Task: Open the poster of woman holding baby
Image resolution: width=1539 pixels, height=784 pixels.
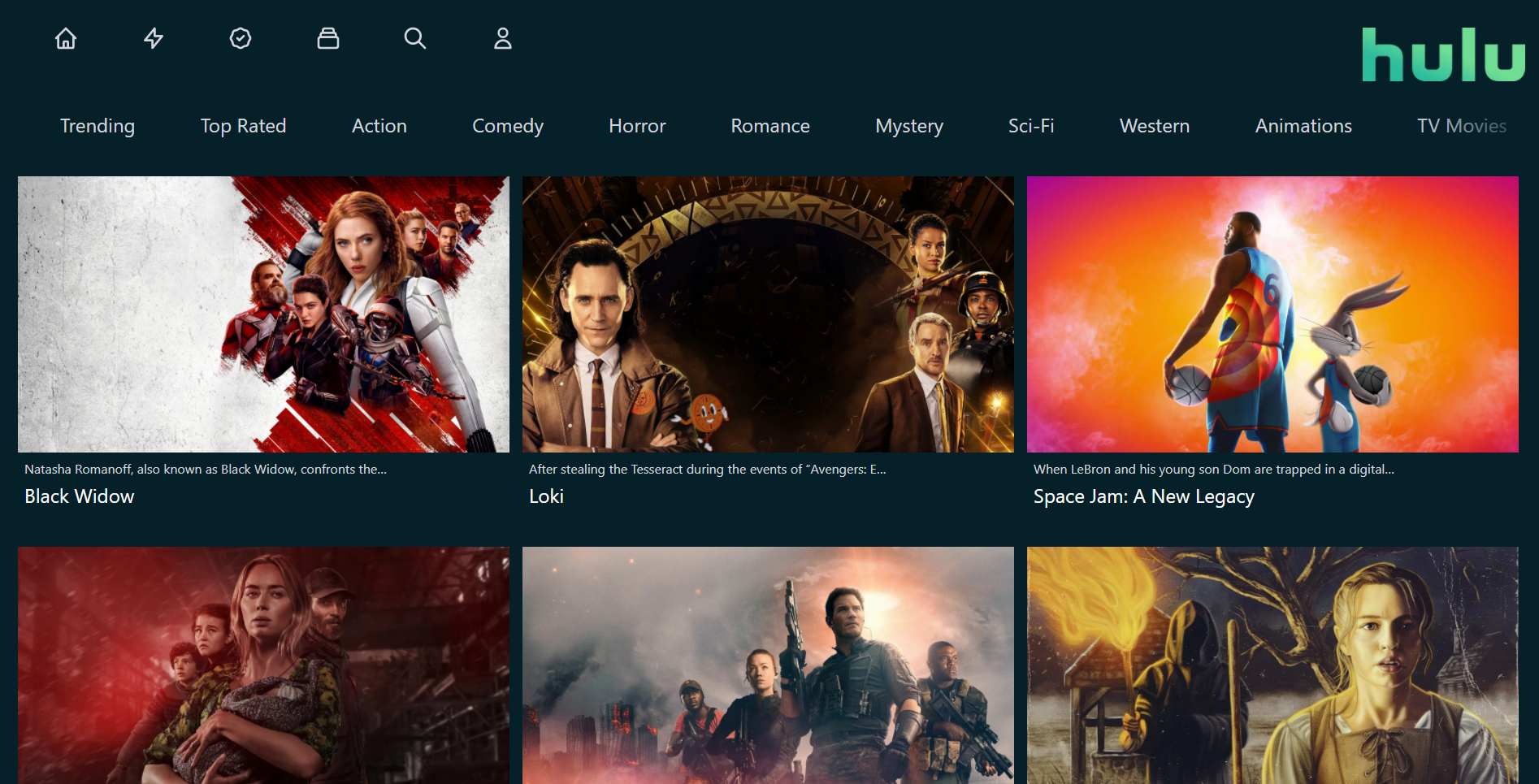Action: click(263, 665)
